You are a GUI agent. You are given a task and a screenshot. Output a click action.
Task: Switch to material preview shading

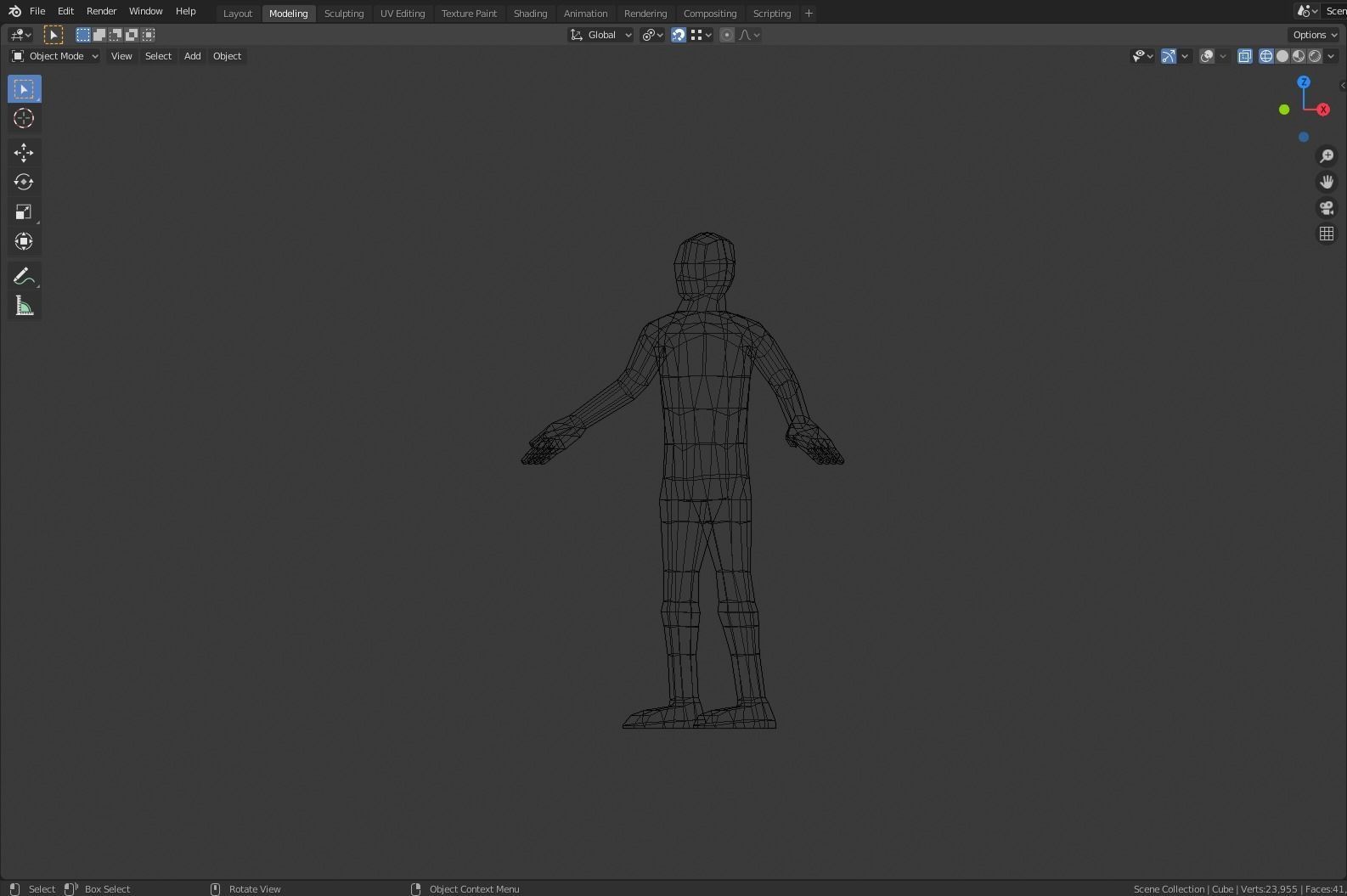tap(1299, 56)
